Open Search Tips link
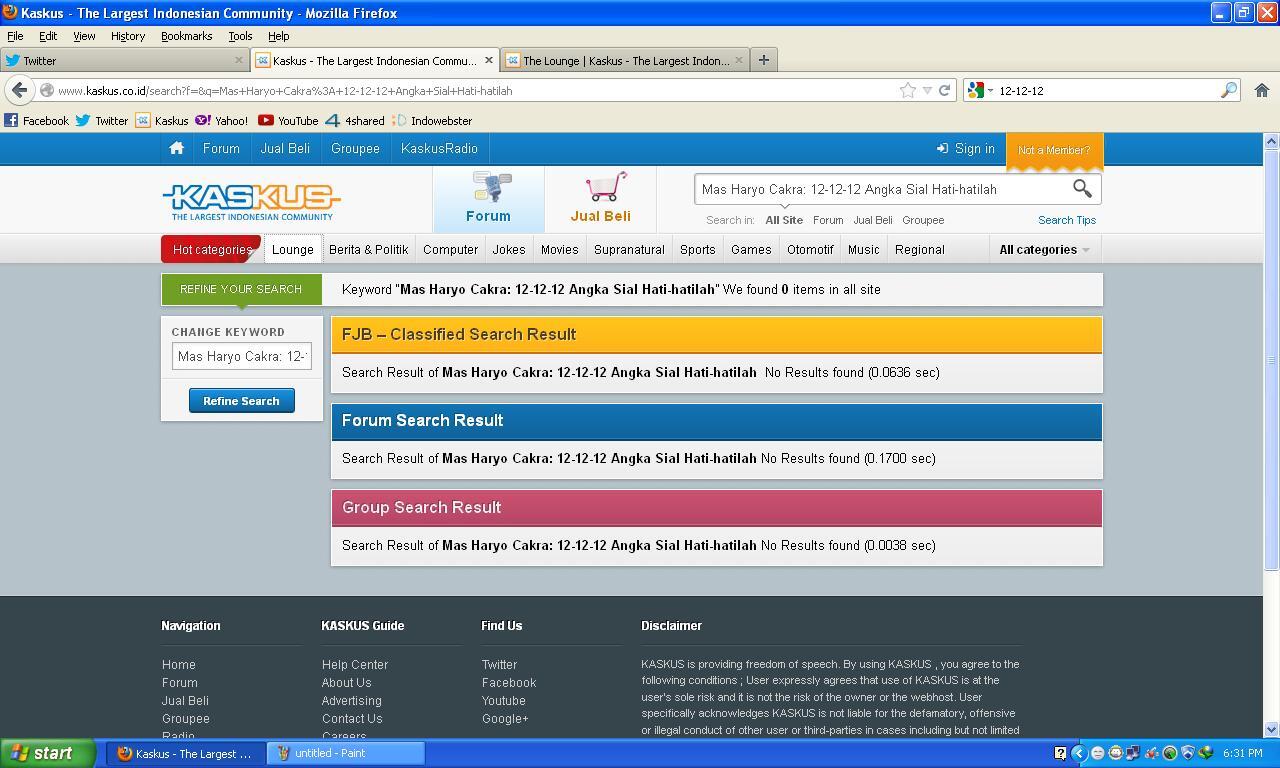The height and width of the screenshot is (768, 1280). (1067, 220)
